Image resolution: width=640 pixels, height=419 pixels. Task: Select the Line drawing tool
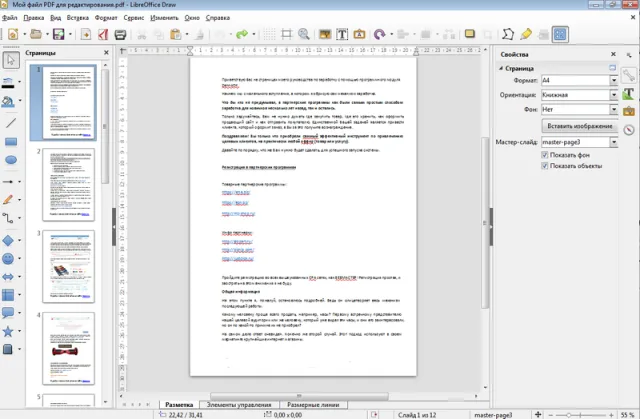tap(11, 122)
